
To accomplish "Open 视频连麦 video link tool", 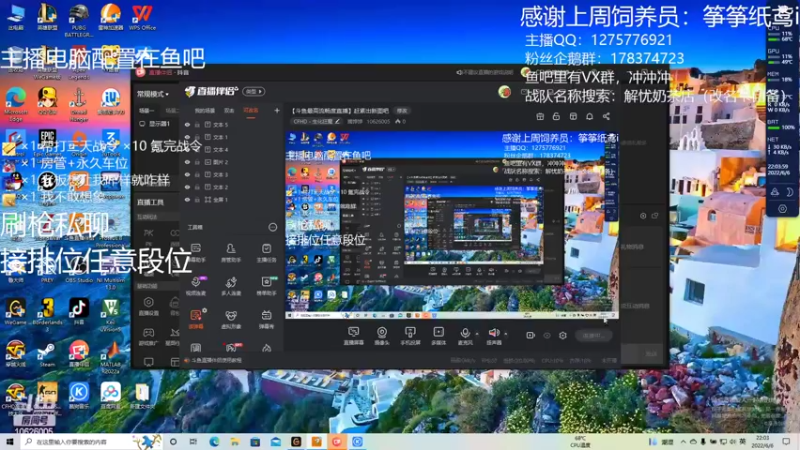I will tap(196, 286).
